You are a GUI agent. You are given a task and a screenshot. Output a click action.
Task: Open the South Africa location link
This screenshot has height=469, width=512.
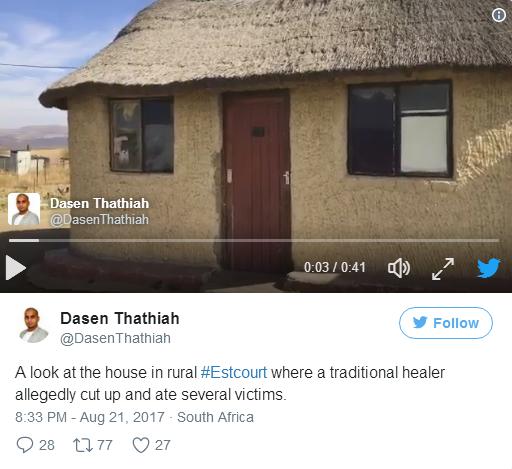[215, 417]
